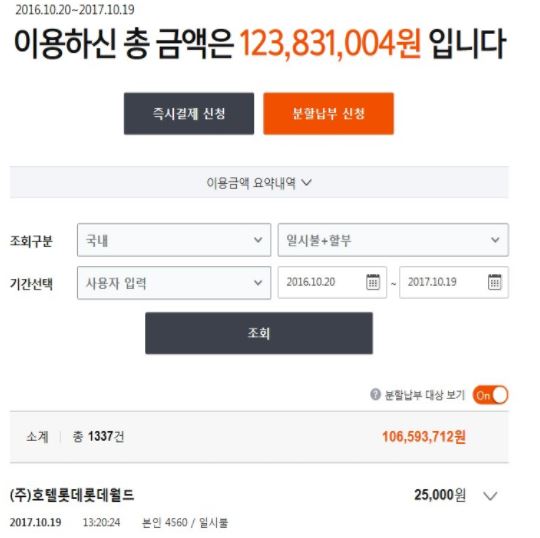Click the question mark help icon
The width and height of the screenshot is (540, 538).
point(375,394)
